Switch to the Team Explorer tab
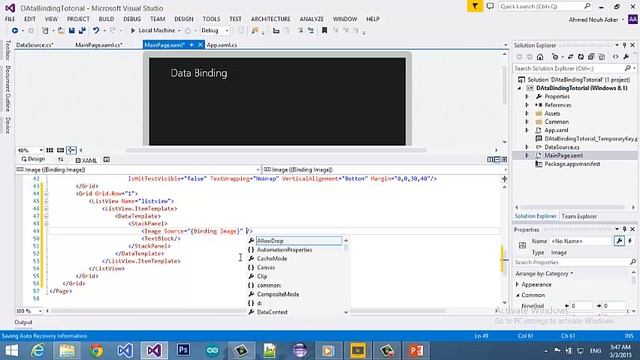 (579, 216)
